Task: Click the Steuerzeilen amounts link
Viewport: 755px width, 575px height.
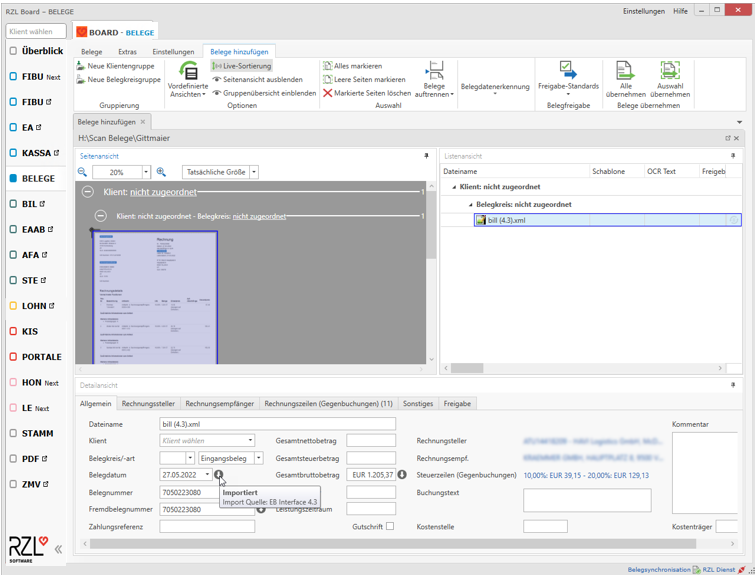Action: [585, 475]
